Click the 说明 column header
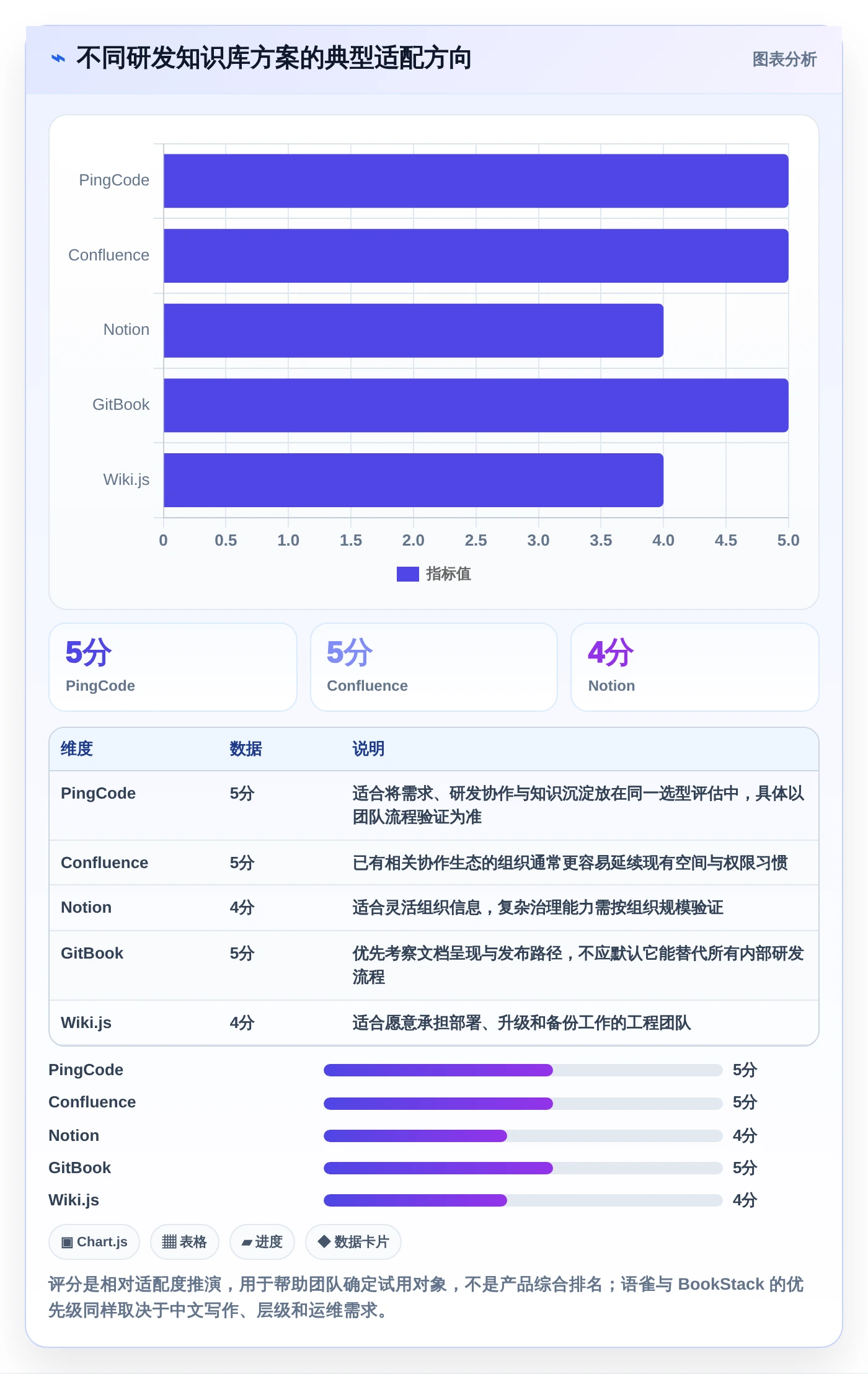Screen dimensions: 868x1374 pyautogui.click(x=368, y=748)
